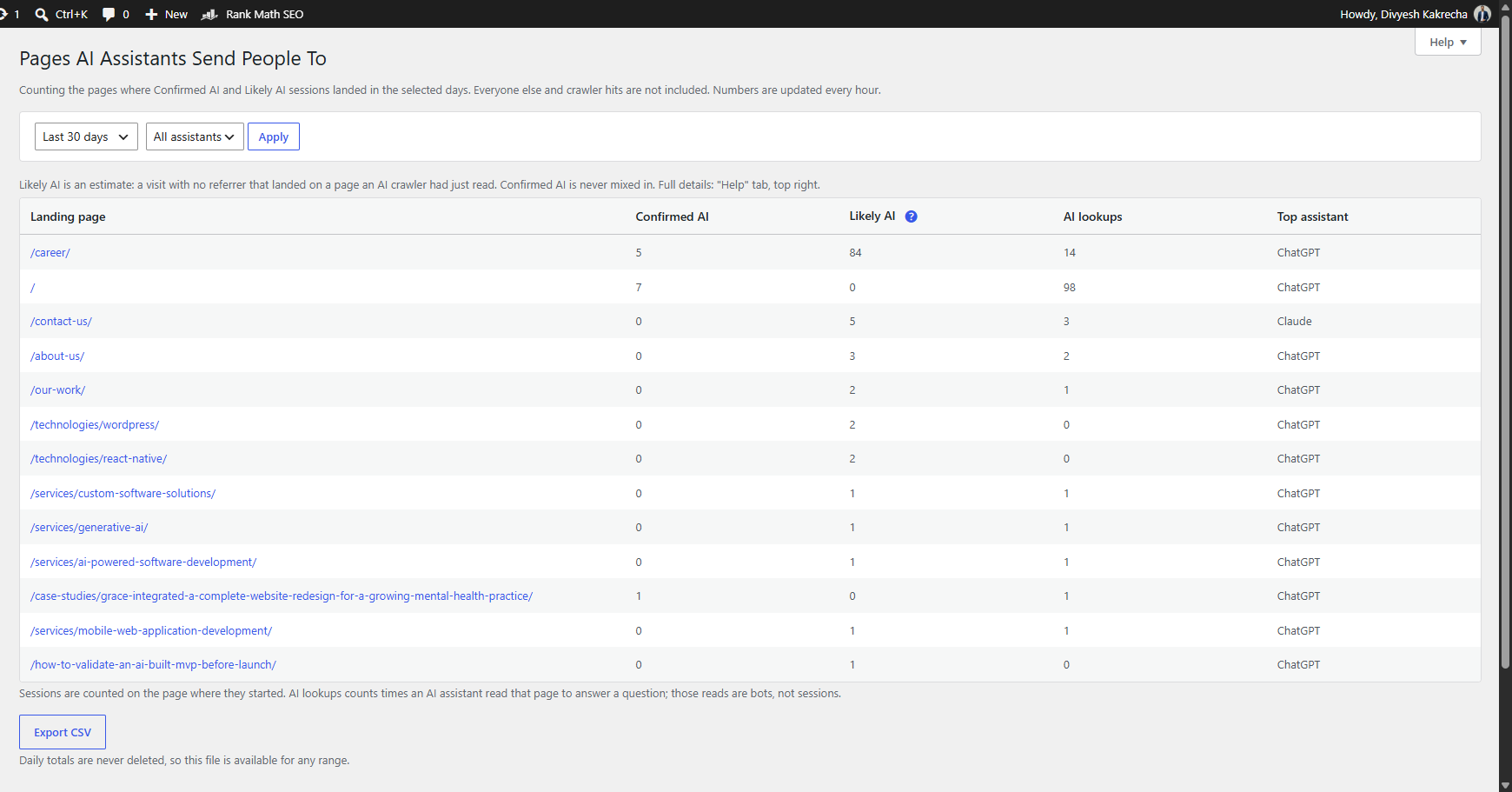This screenshot has height=792, width=1512.
Task: Click the plus New icon in admin bar
Action: tap(151, 14)
